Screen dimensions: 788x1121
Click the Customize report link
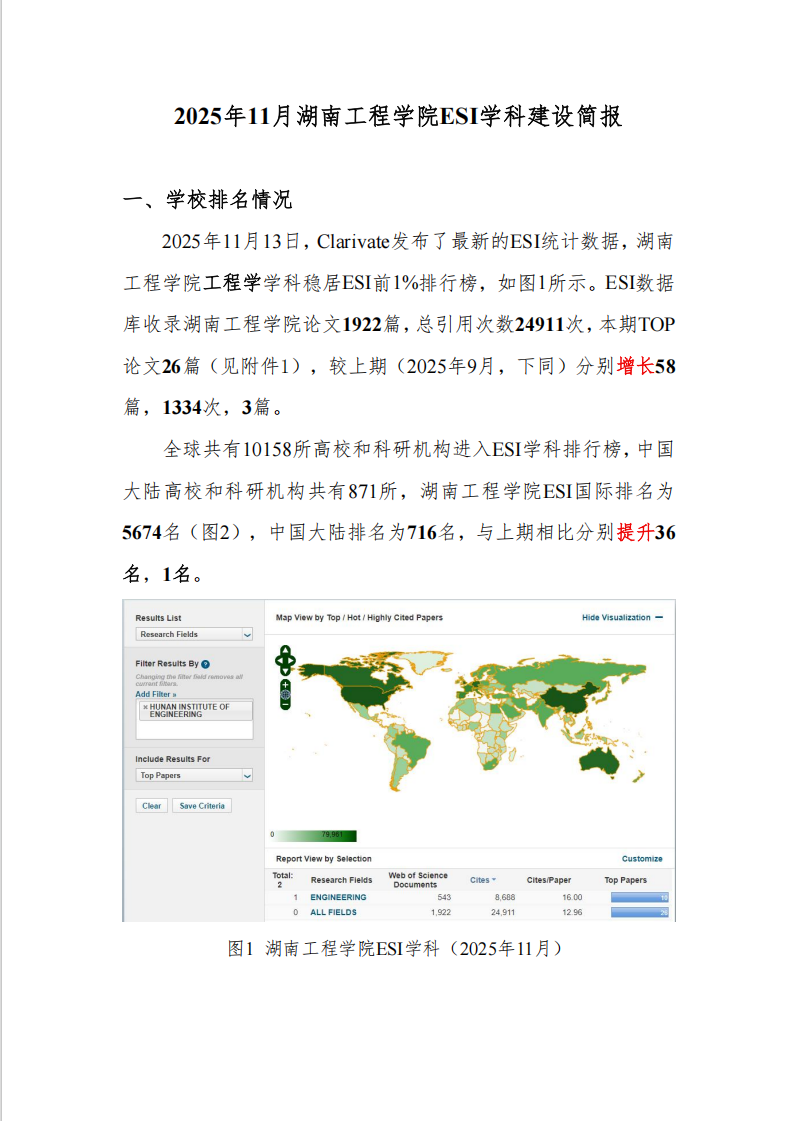pyautogui.click(x=642, y=859)
